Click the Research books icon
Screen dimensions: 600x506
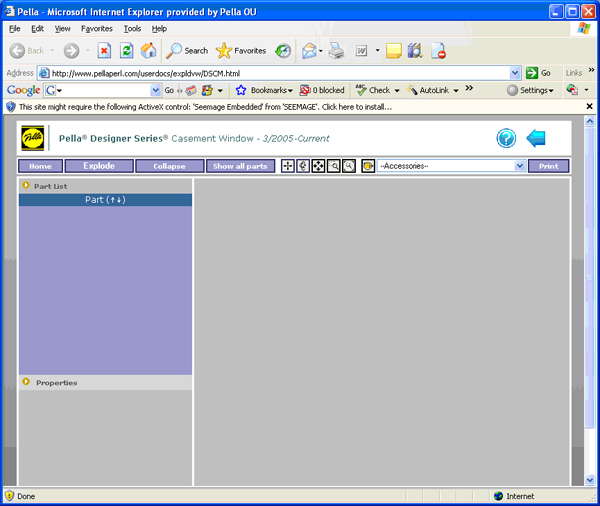point(415,51)
